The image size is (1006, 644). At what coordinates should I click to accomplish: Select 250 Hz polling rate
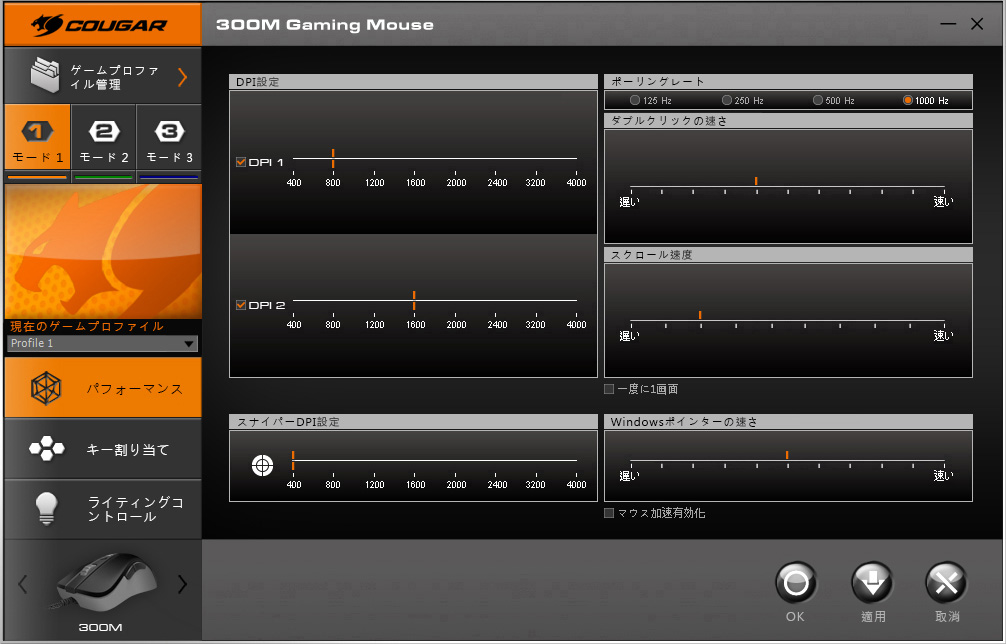(727, 100)
